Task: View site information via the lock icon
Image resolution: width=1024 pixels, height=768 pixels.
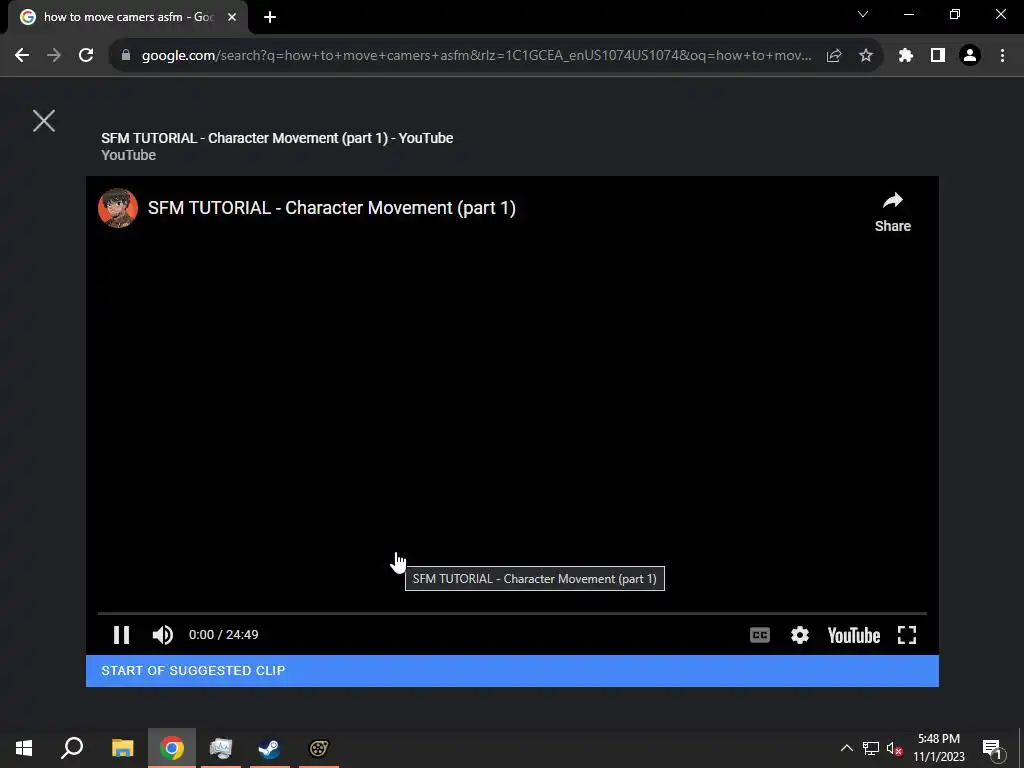Action: (x=126, y=56)
